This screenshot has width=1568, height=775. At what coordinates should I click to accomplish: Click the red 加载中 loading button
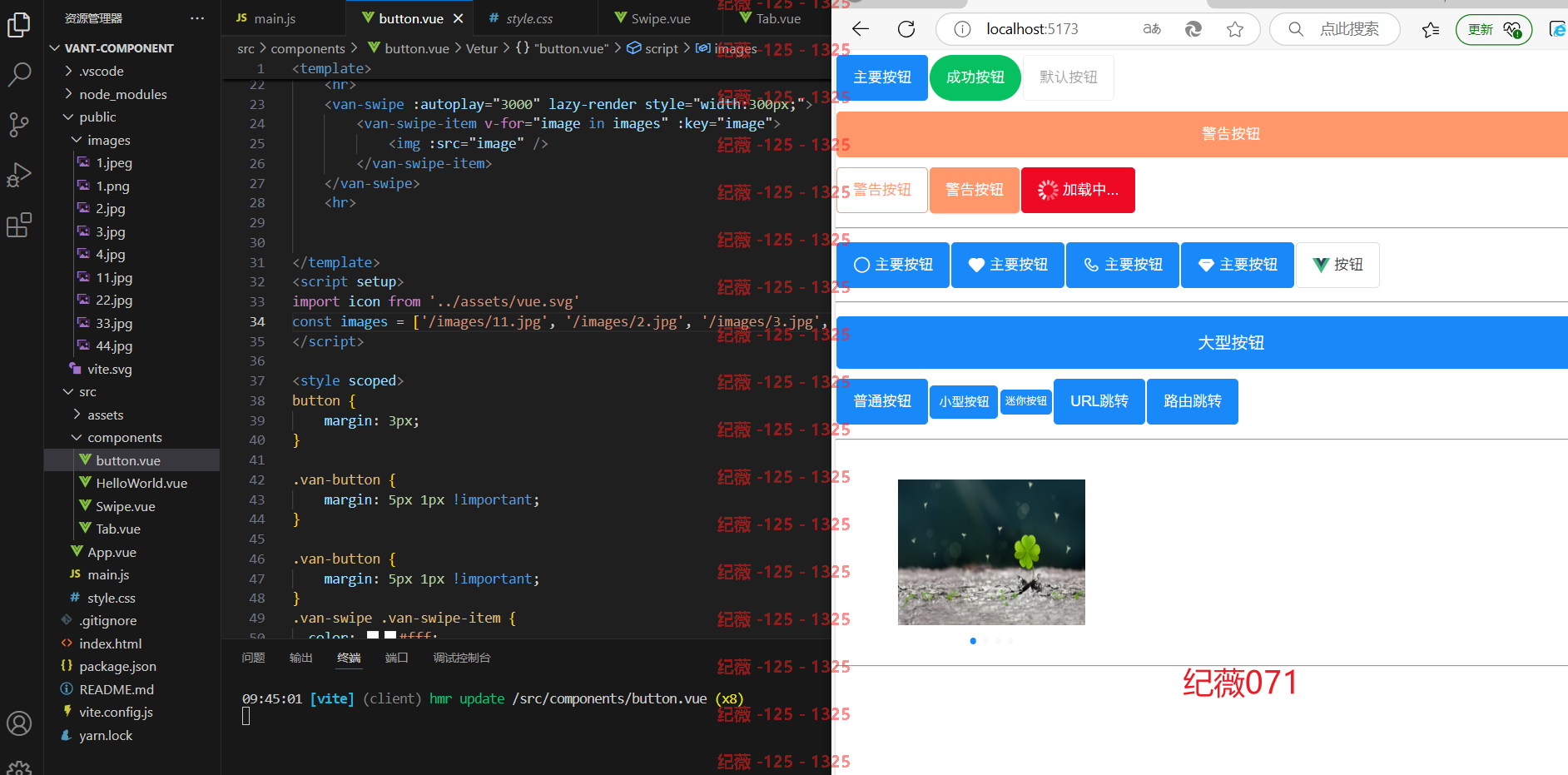click(x=1078, y=190)
